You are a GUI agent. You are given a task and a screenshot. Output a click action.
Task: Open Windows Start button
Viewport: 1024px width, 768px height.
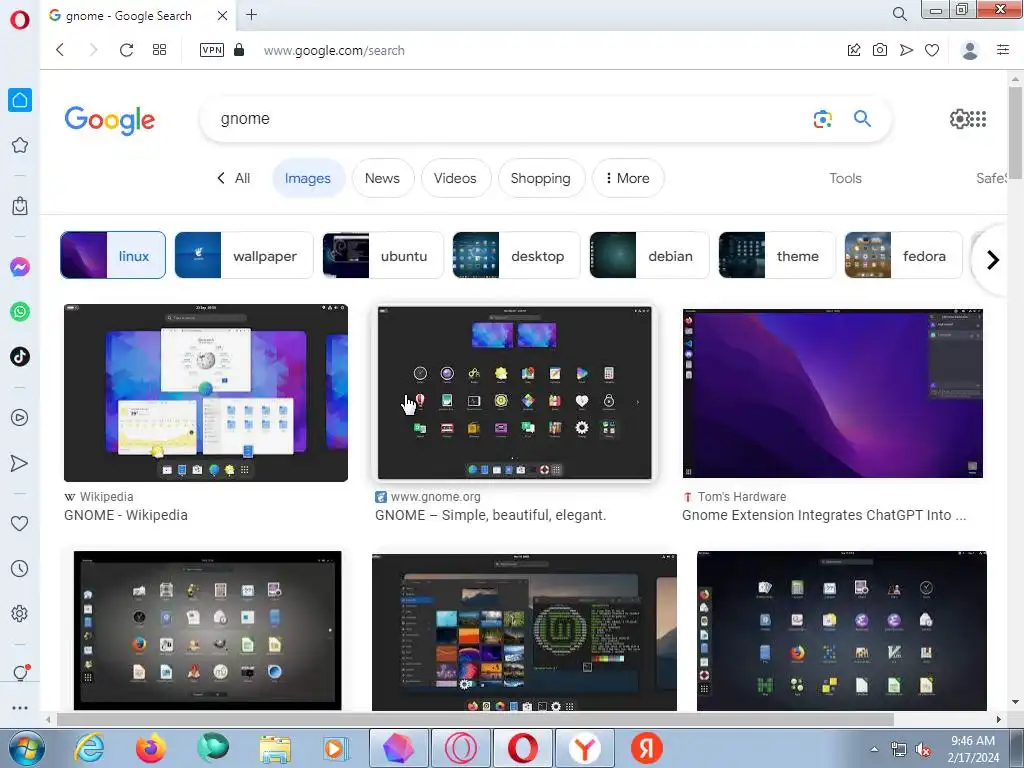coord(26,748)
